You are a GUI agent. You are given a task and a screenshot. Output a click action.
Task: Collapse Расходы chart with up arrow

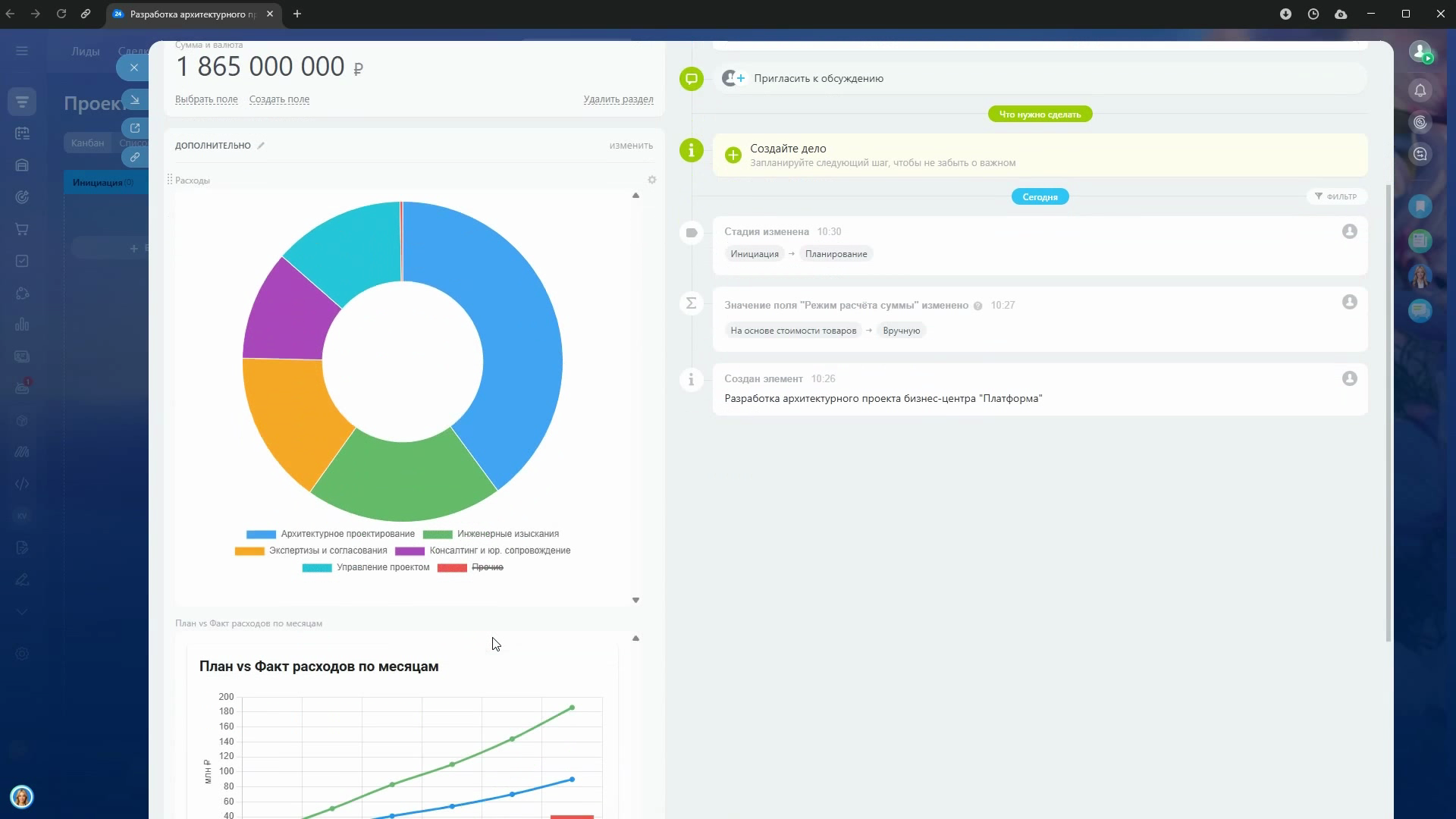coord(635,196)
